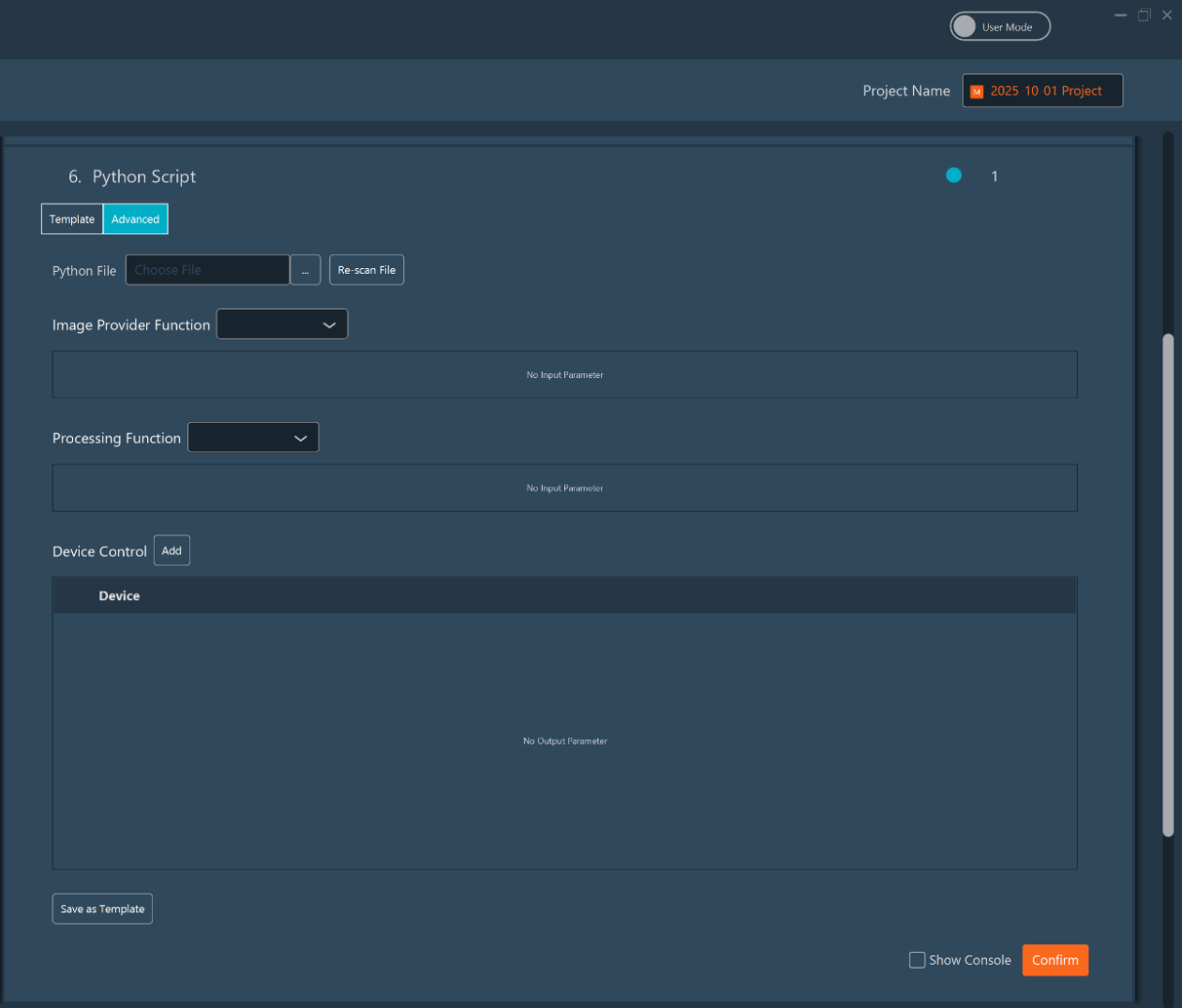The image size is (1182, 1008).
Task: Open the file browser with the ellipsis button
Action: (306, 269)
